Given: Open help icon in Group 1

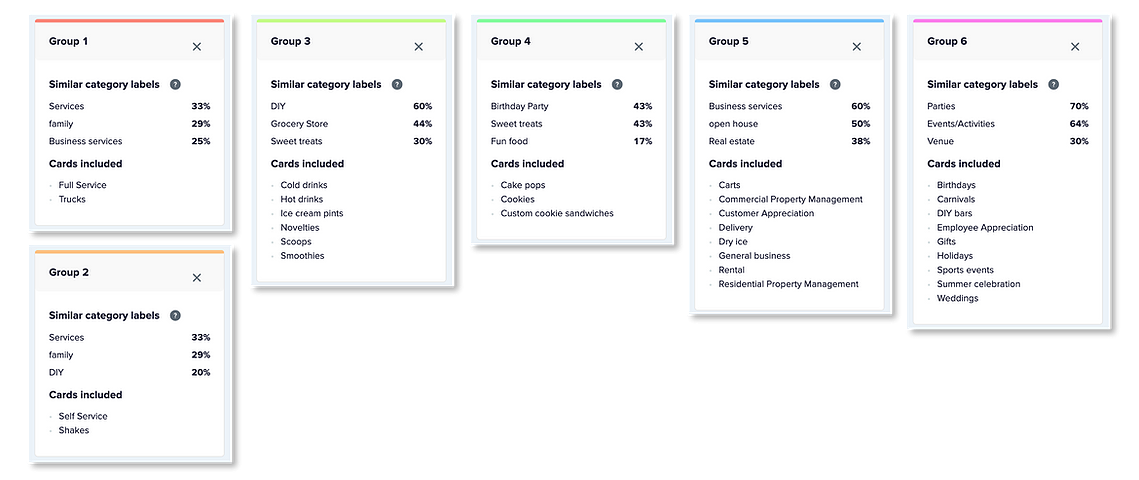Looking at the screenshot, I should point(175,84).
